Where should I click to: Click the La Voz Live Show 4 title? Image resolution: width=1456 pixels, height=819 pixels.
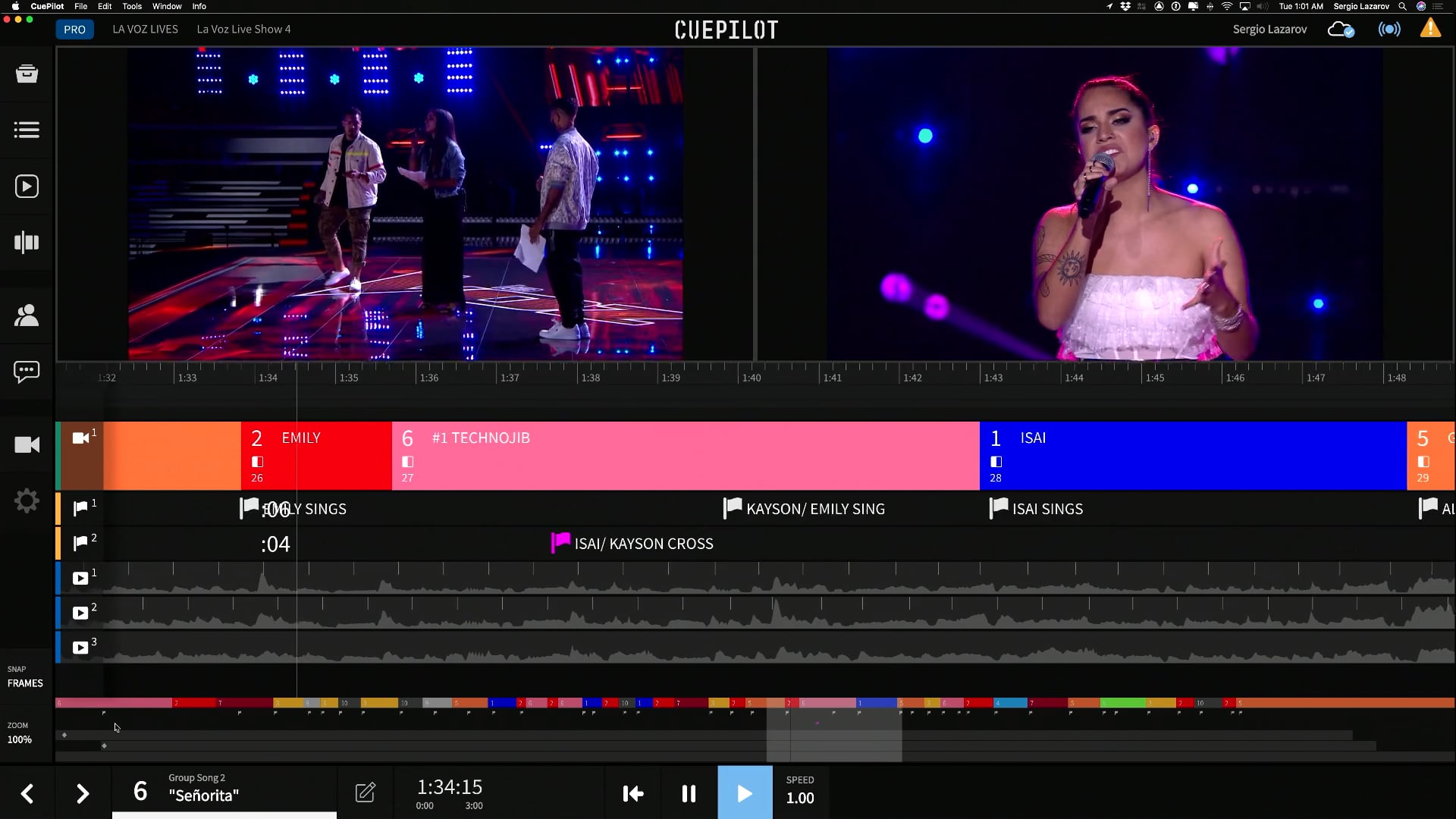243,30
